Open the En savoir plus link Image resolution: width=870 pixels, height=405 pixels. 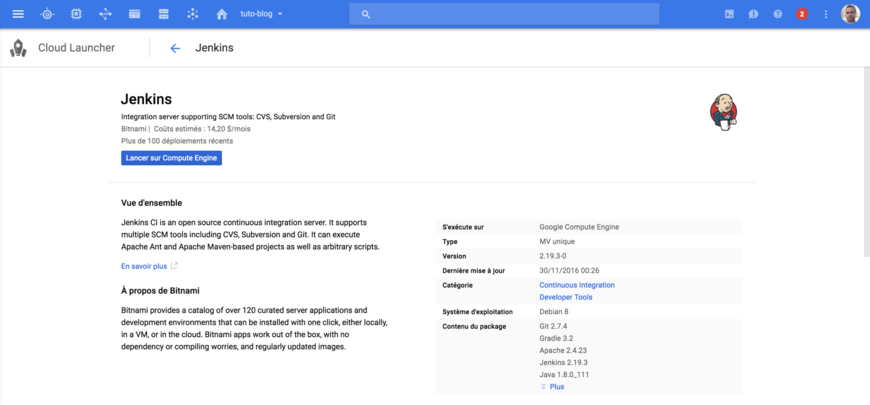pyautogui.click(x=144, y=266)
